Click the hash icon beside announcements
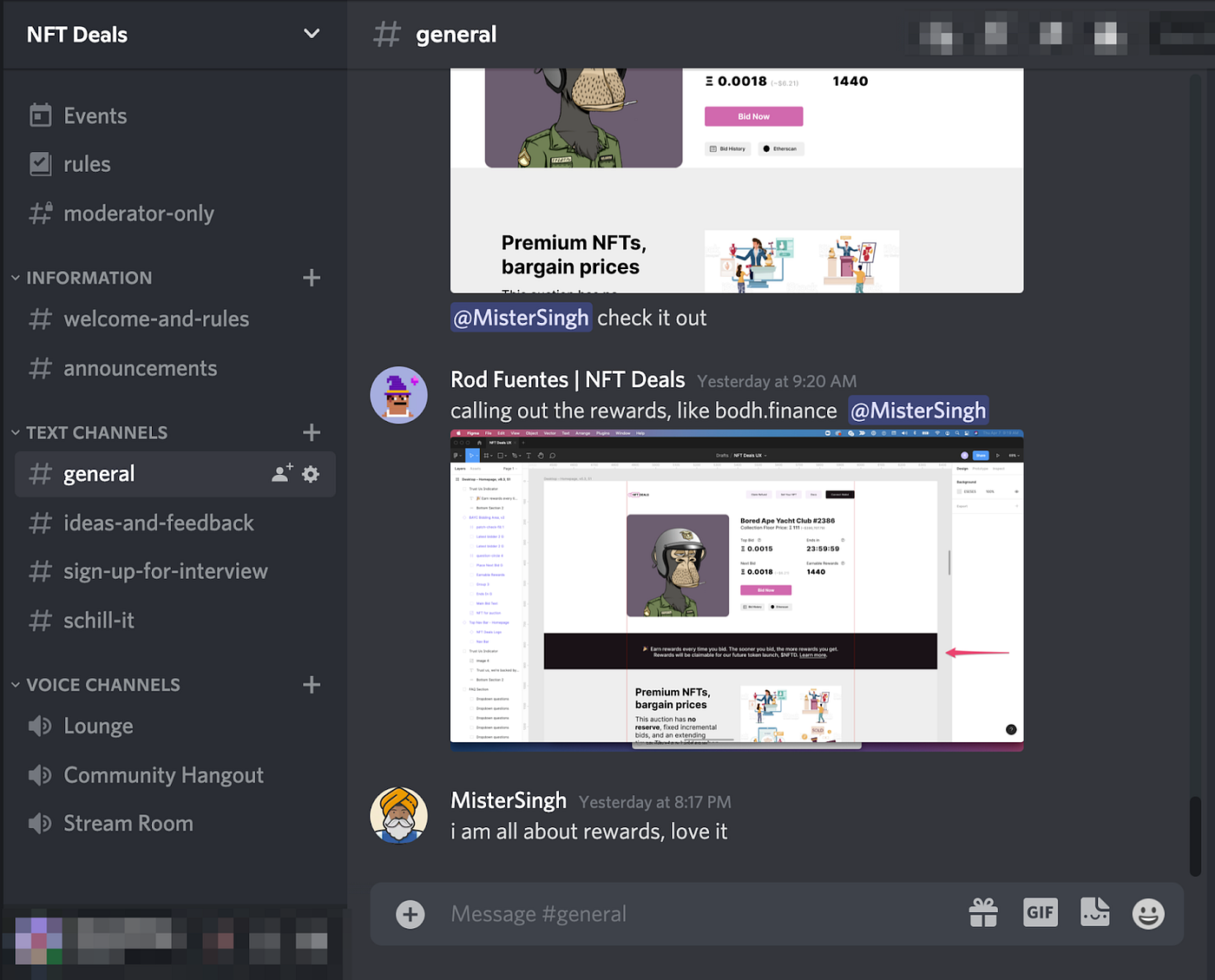The width and height of the screenshot is (1215, 980). tap(40, 368)
